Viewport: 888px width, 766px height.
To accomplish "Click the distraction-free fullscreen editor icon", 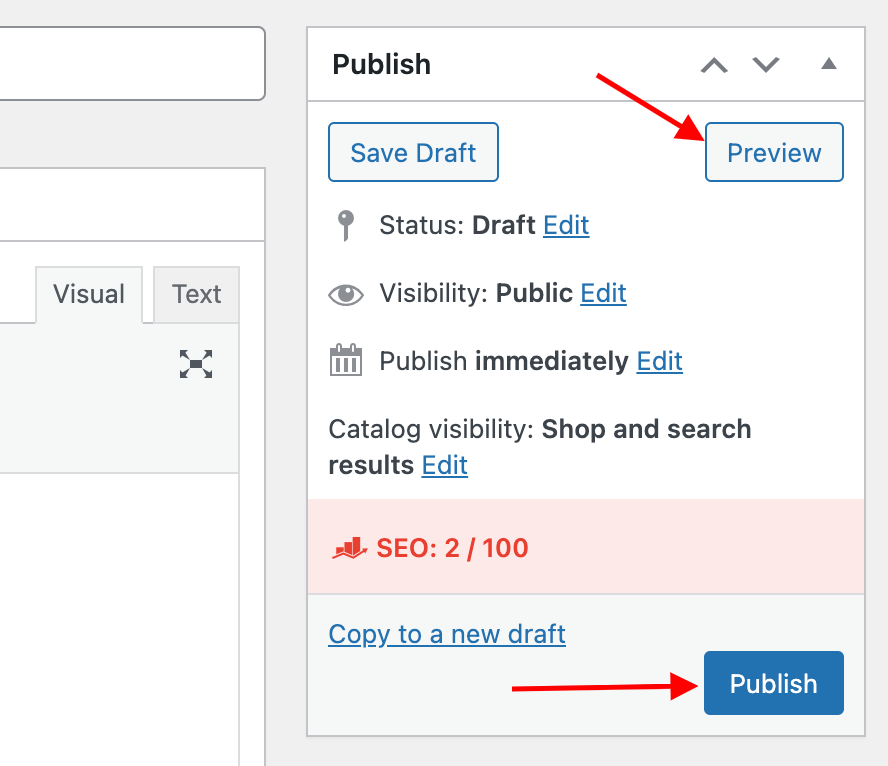I will pos(196,364).
